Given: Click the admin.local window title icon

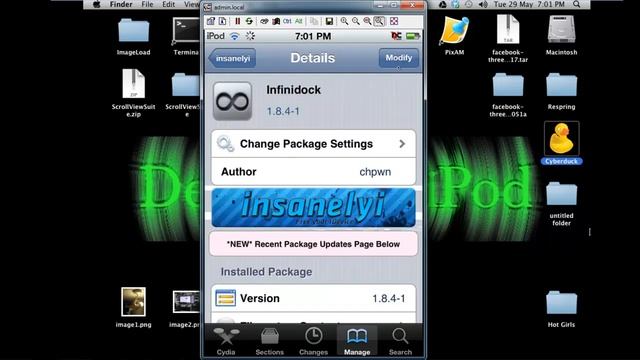Looking at the screenshot, I should click(x=208, y=7).
